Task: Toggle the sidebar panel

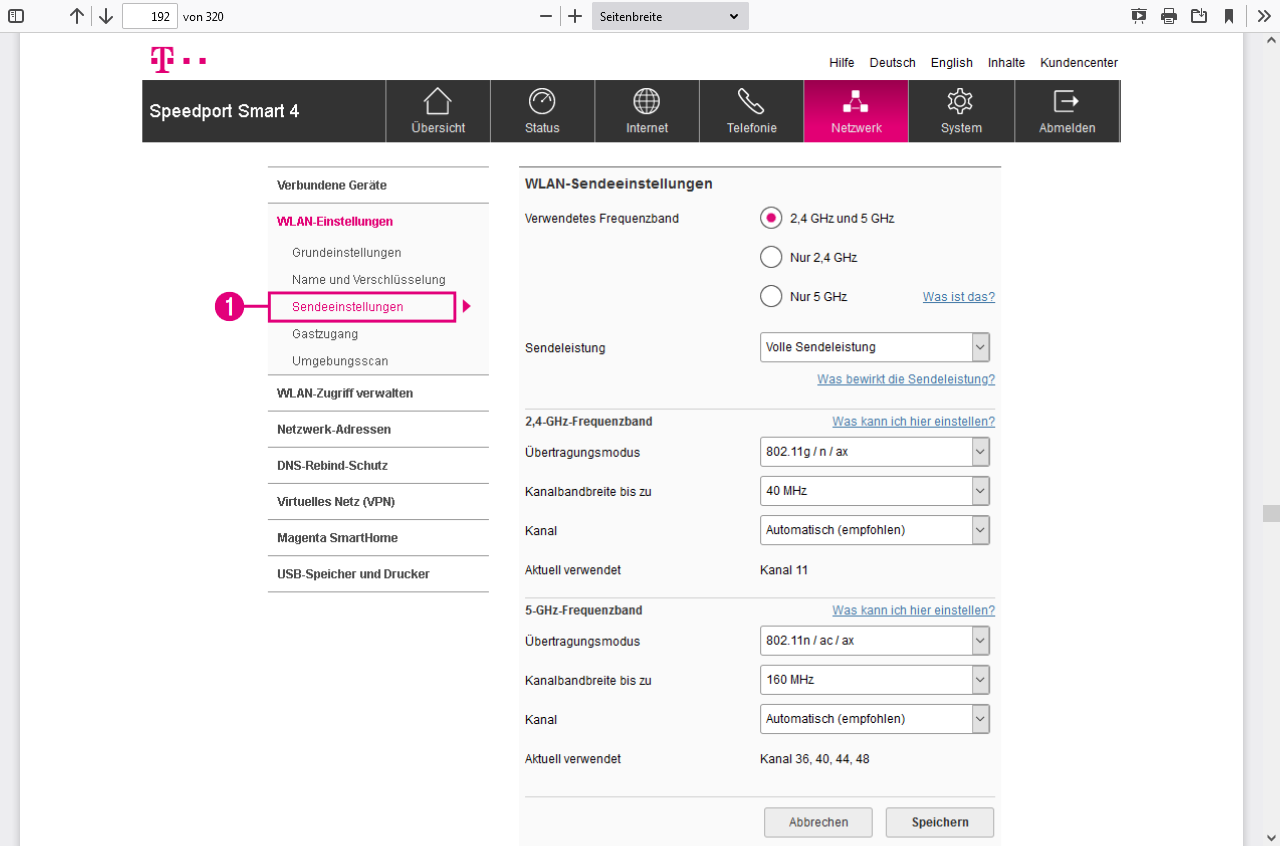Action: tap(14, 15)
